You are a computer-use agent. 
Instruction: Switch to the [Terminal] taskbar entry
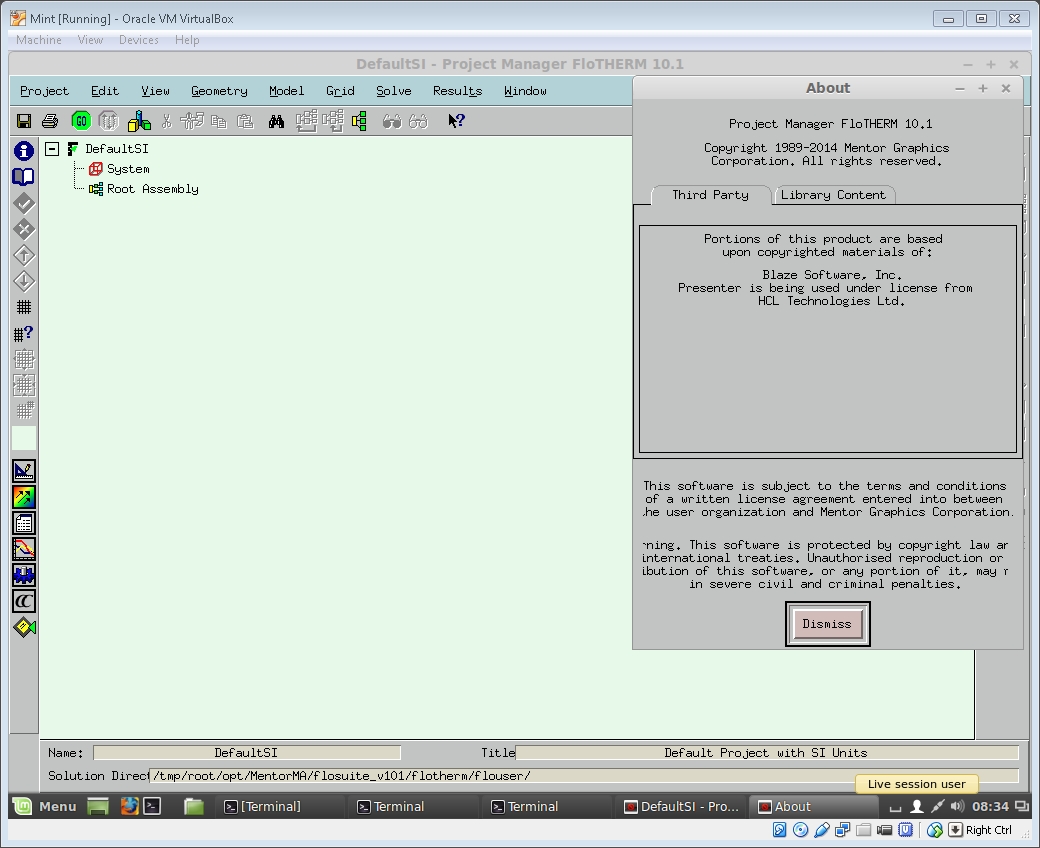(x=263, y=806)
